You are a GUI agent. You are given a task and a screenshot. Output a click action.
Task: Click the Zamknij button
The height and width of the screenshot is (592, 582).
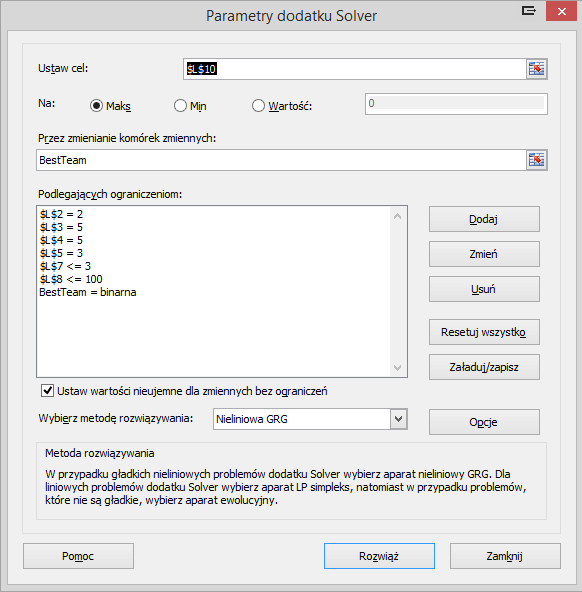tap(505, 556)
